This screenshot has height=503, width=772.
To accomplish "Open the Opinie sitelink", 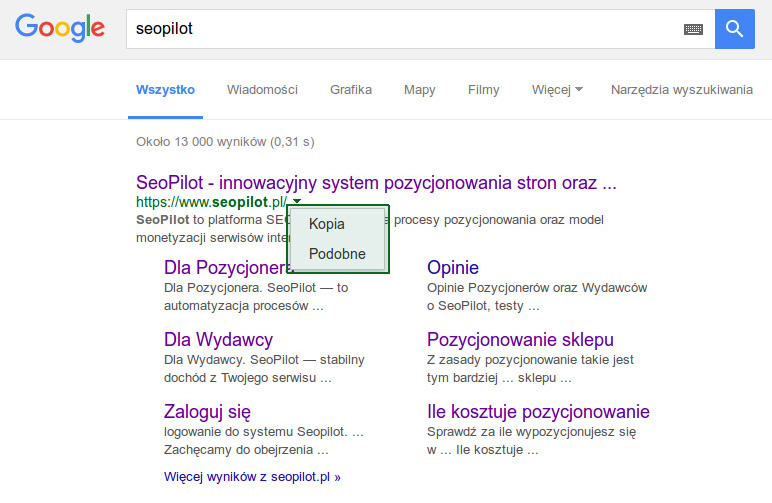I will (453, 268).
